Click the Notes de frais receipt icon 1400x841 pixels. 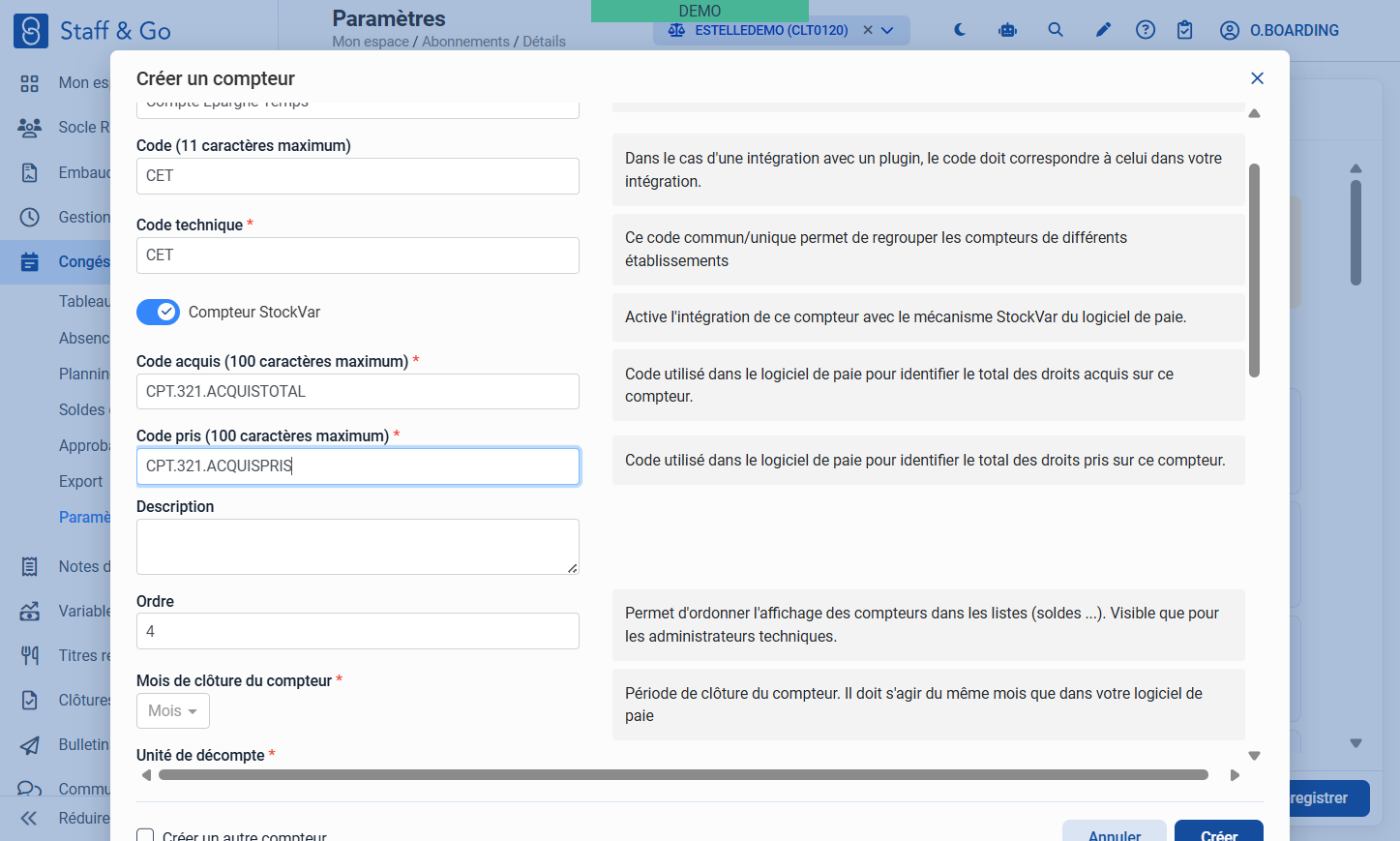pyautogui.click(x=30, y=566)
